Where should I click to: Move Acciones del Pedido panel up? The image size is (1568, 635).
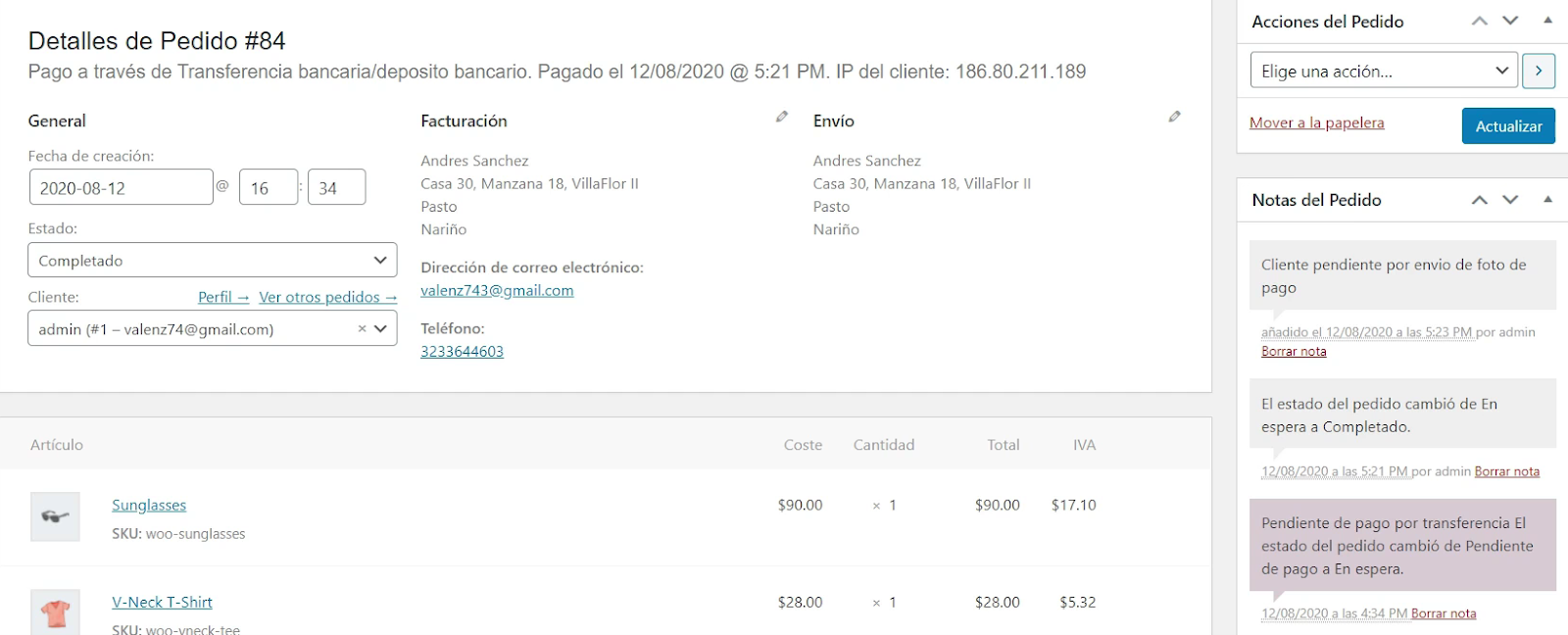pos(1480,21)
